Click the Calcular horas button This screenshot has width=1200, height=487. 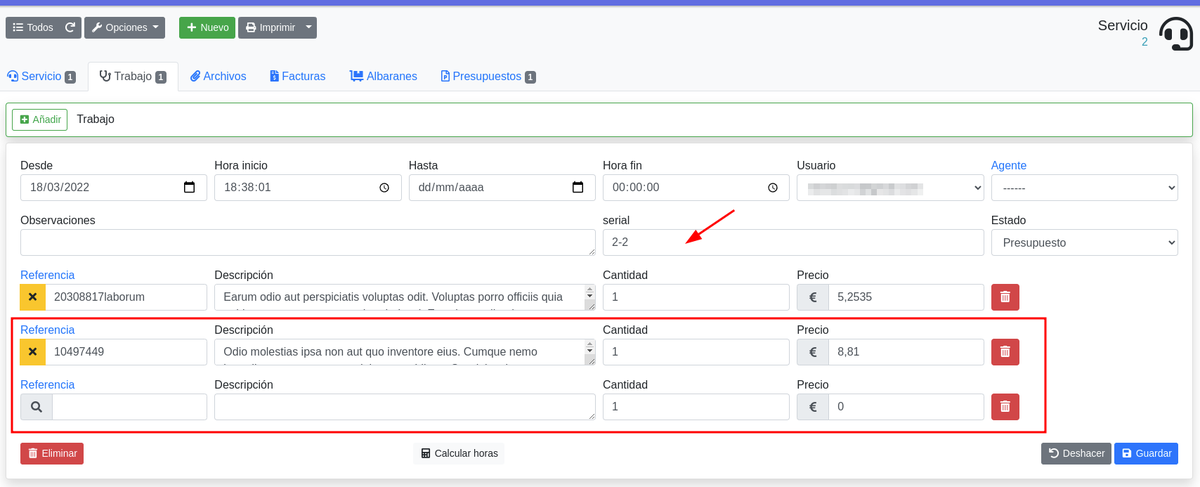(x=459, y=453)
